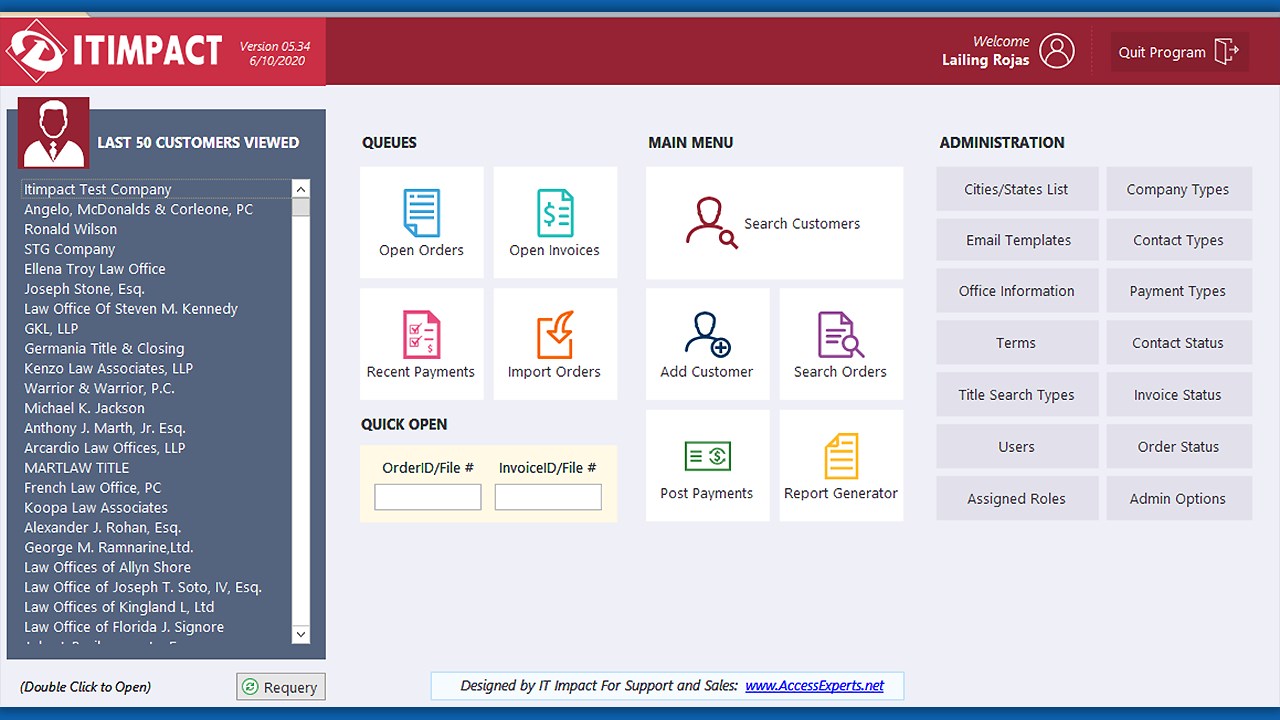Open the Assigned Roles admin button
The height and width of the screenshot is (720, 1280).
pos(1017,499)
